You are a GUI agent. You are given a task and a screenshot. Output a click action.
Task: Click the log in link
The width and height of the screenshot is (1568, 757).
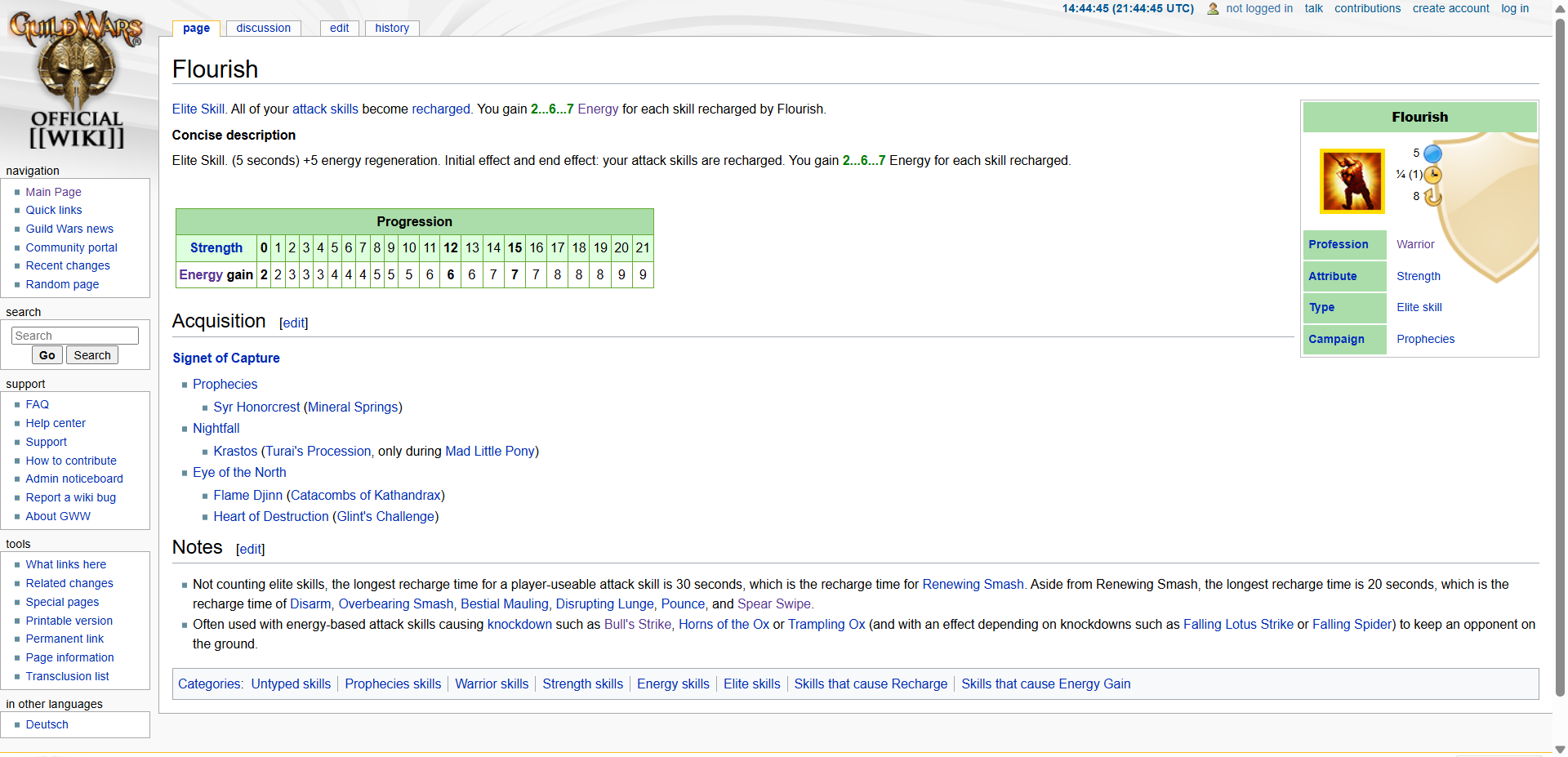[x=1515, y=8]
